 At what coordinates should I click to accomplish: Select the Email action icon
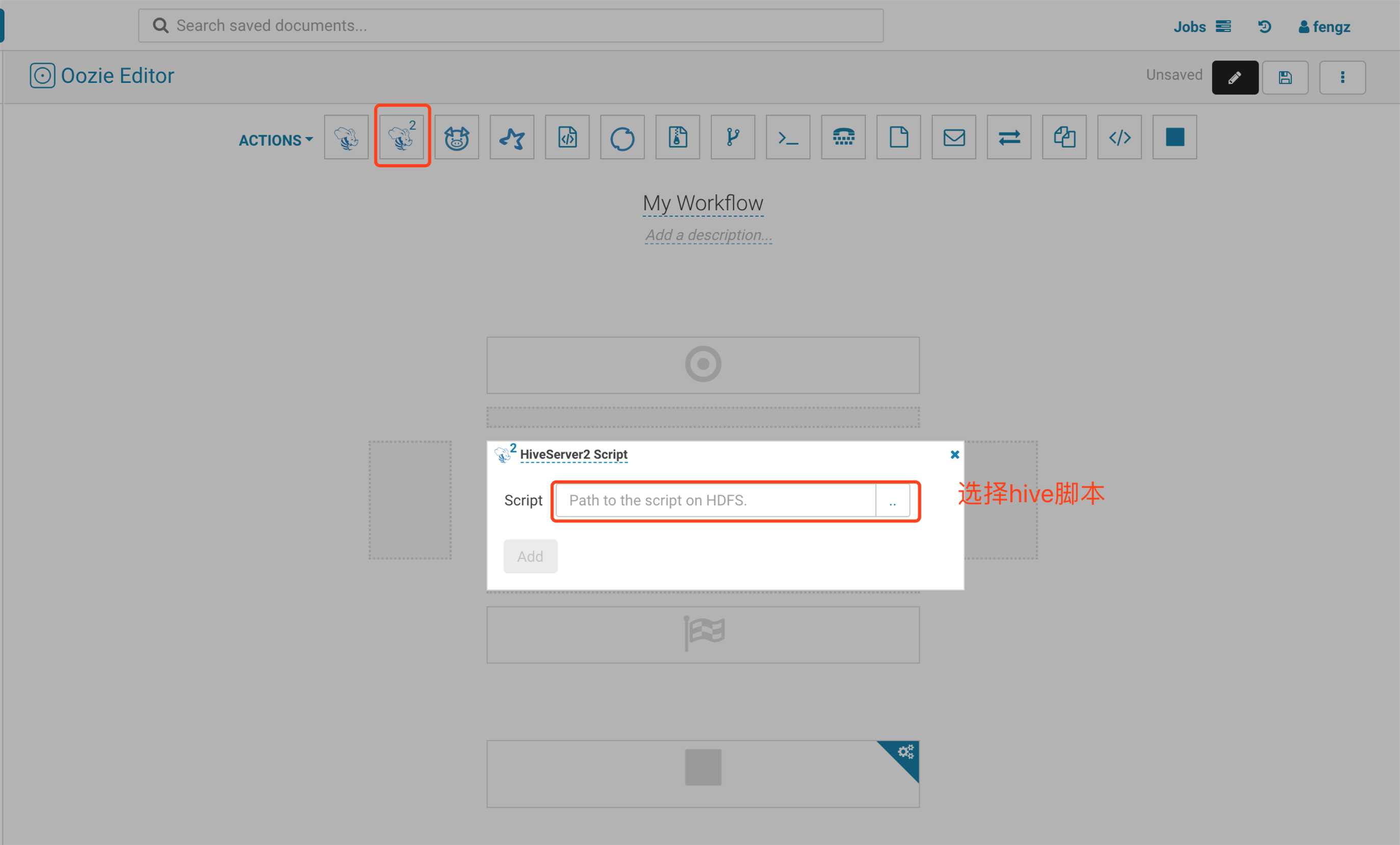[x=953, y=137]
